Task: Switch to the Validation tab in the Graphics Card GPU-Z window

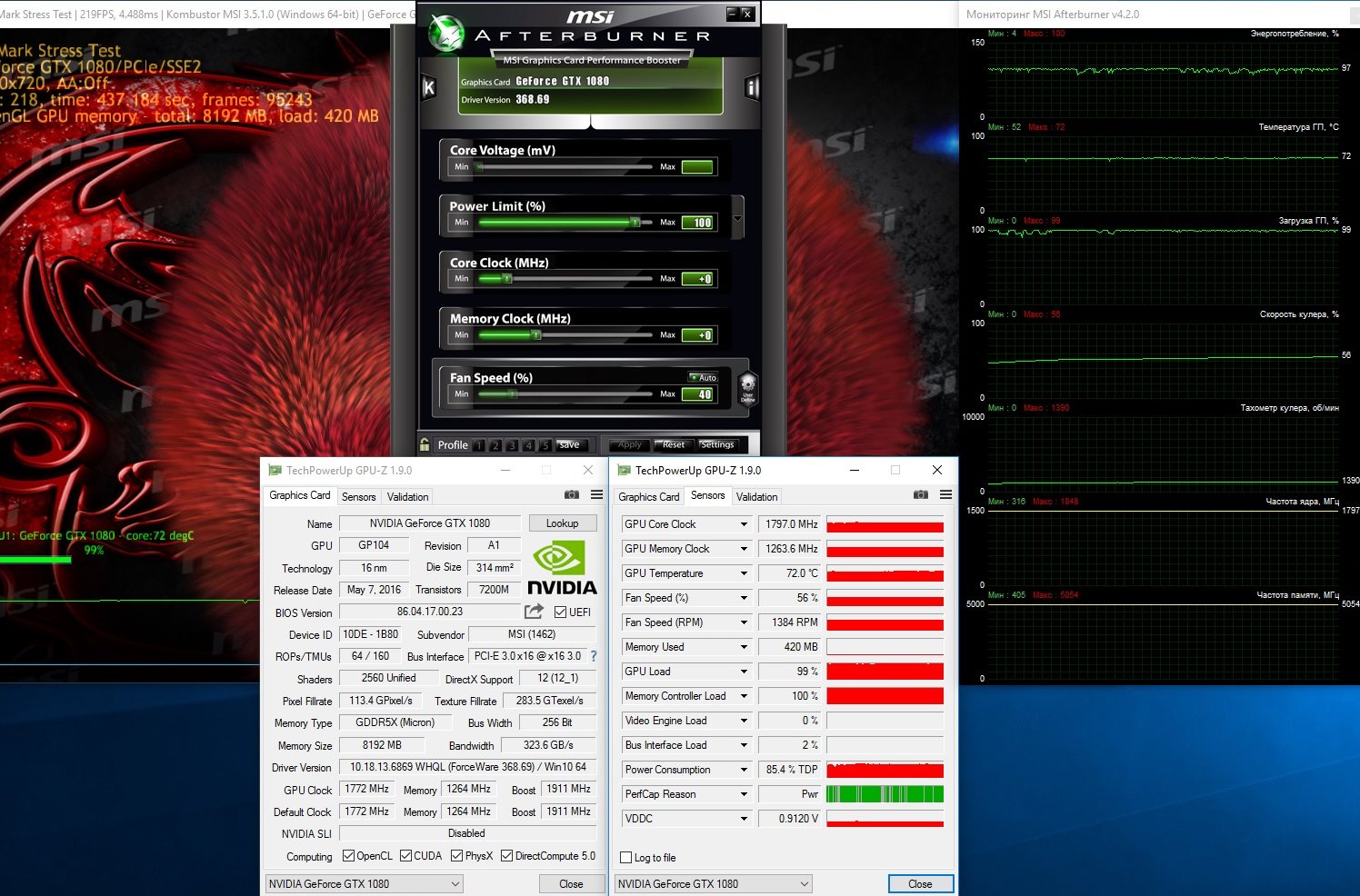Action: 407,497
